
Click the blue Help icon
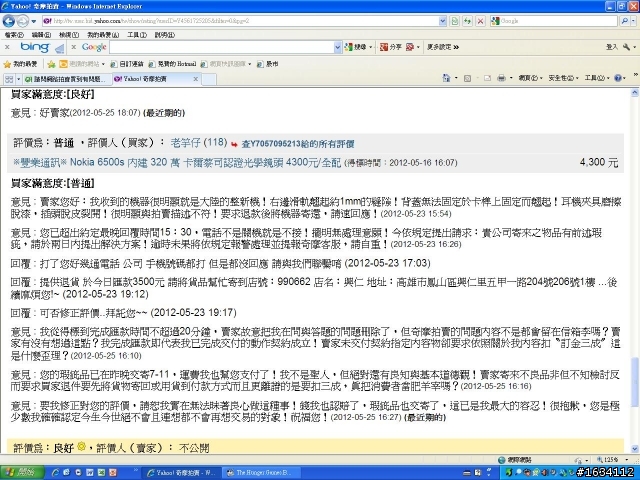pyautogui.click(x=618, y=78)
